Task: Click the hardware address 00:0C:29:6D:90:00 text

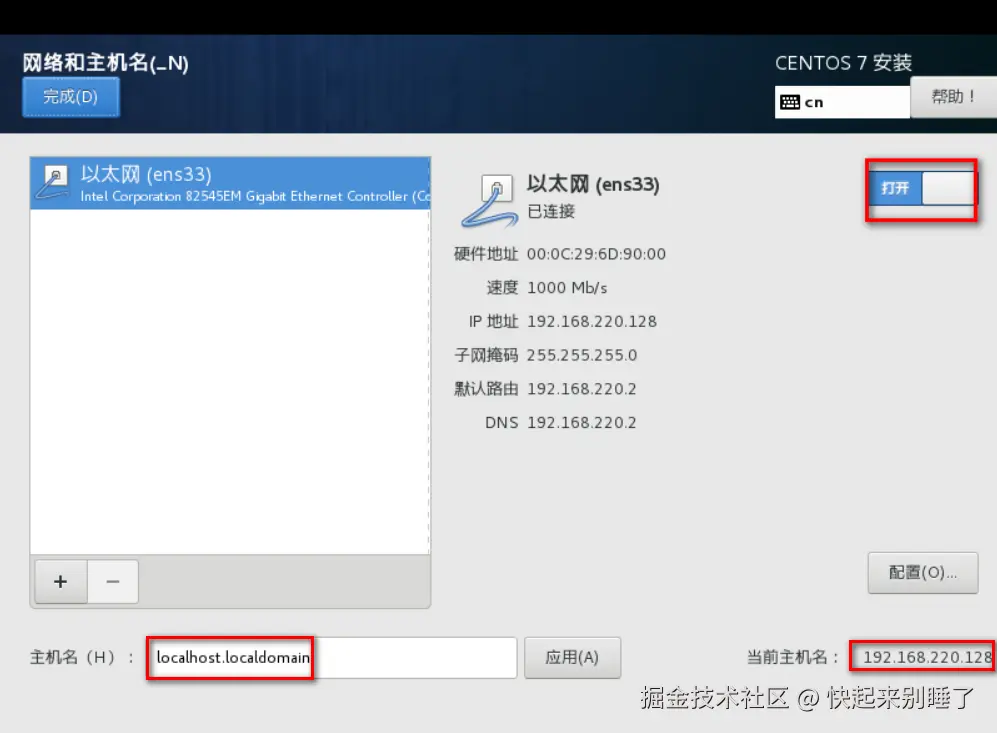Action: (596, 254)
